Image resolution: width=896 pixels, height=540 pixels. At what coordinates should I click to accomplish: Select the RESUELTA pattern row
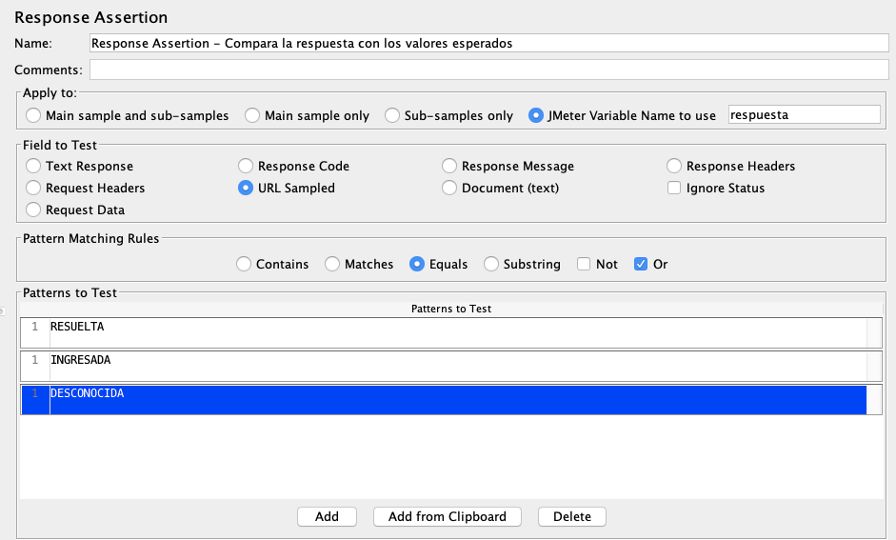451,333
